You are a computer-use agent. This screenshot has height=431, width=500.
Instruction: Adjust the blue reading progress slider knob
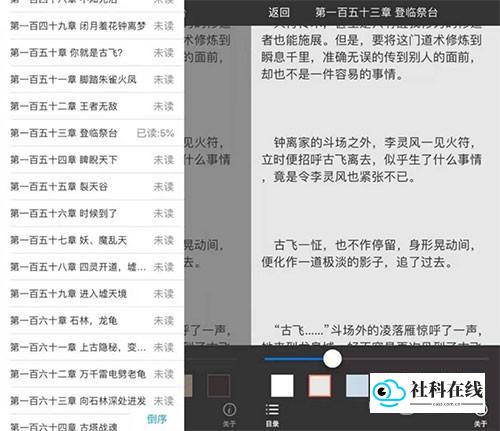pos(332,359)
